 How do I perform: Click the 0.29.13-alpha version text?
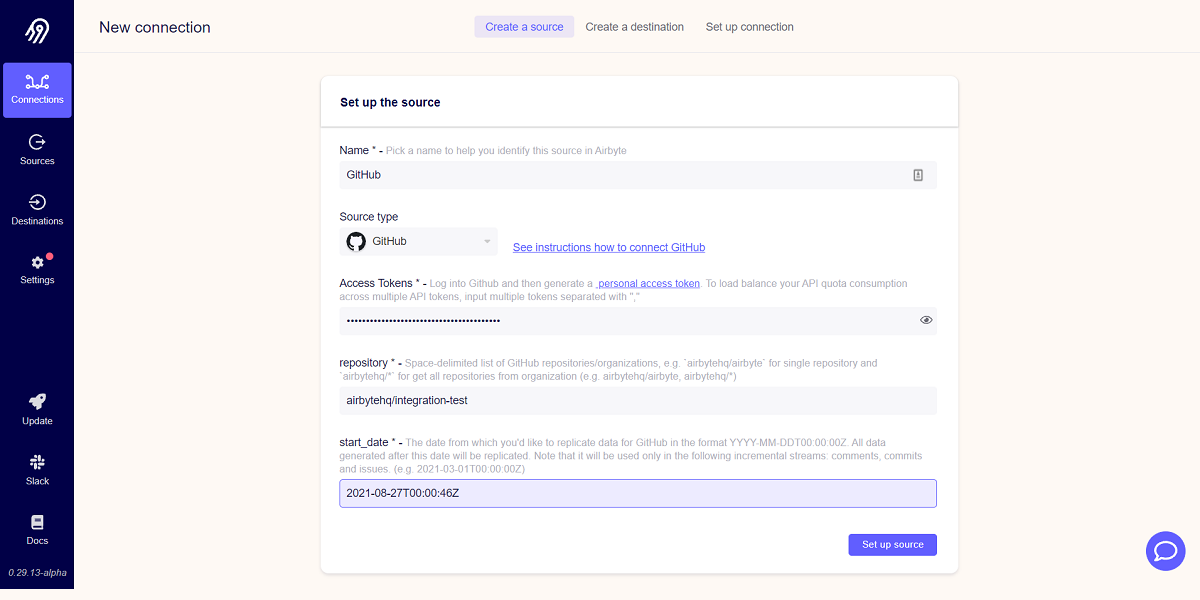tap(37, 573)
